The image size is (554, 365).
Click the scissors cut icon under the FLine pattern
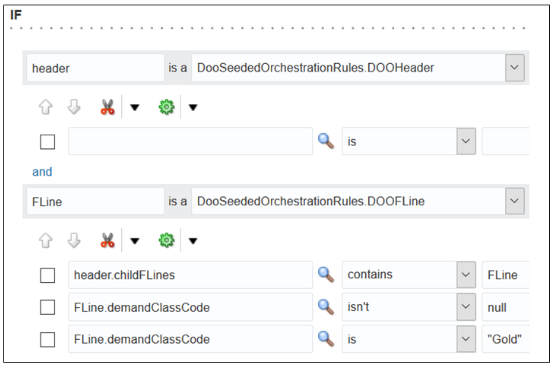107,240
